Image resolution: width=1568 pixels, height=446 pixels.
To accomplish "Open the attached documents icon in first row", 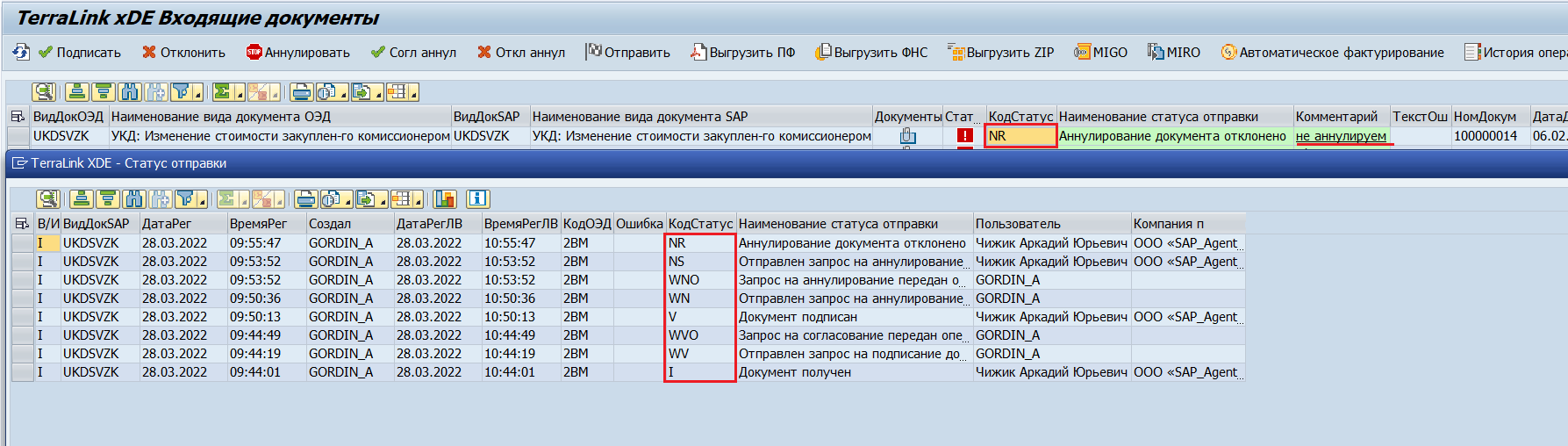I will tap(907, 136).
